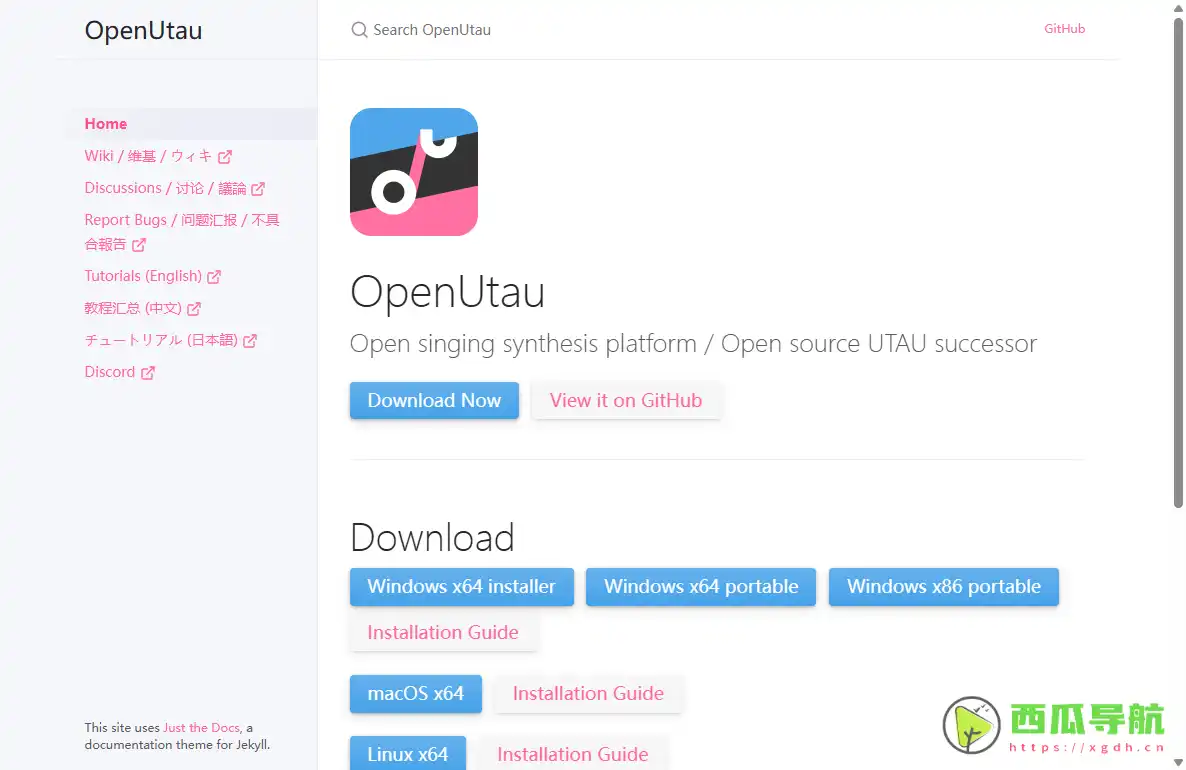Image resolution: width=1186 pixels, height=770 pixels.
Task: Click the search magnifier icon
Action: point(359,29)
